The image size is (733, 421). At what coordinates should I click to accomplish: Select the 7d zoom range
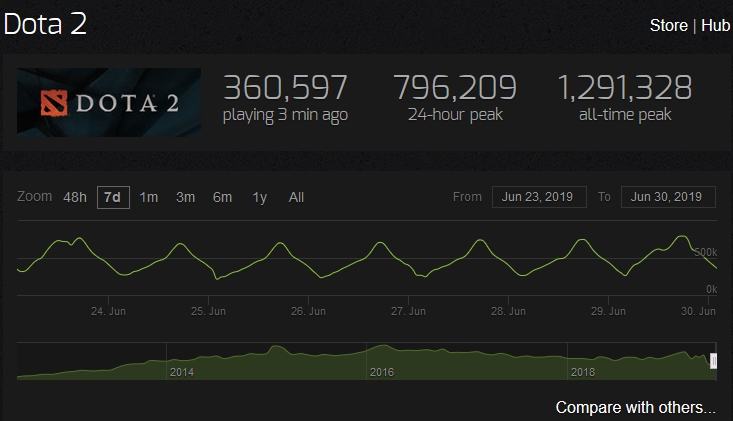coord(113,197)
